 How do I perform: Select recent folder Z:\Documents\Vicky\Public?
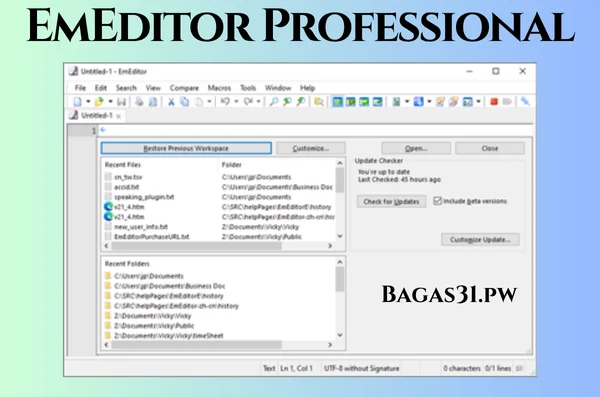pos(154,326)
